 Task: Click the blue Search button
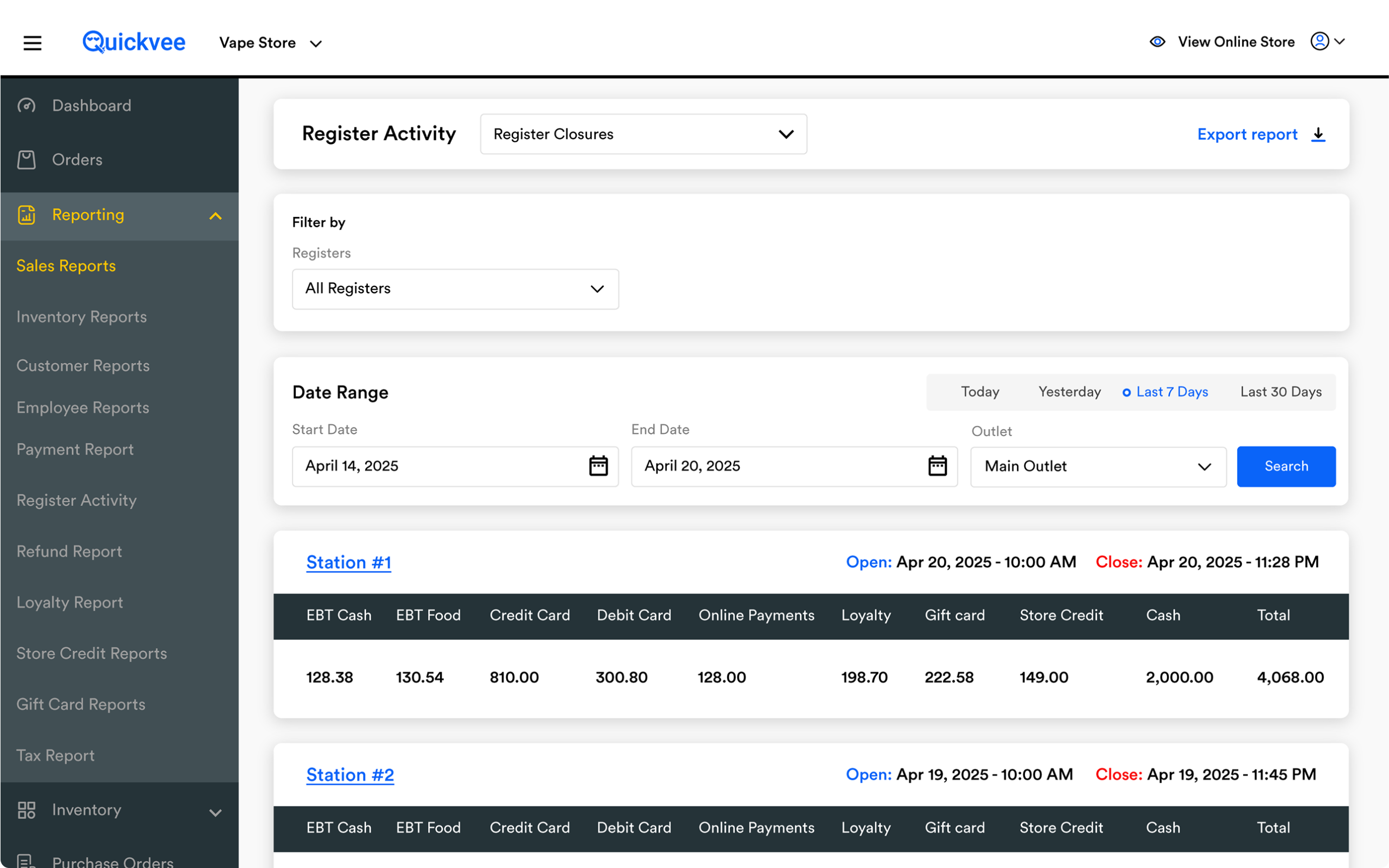(1286, 467)
